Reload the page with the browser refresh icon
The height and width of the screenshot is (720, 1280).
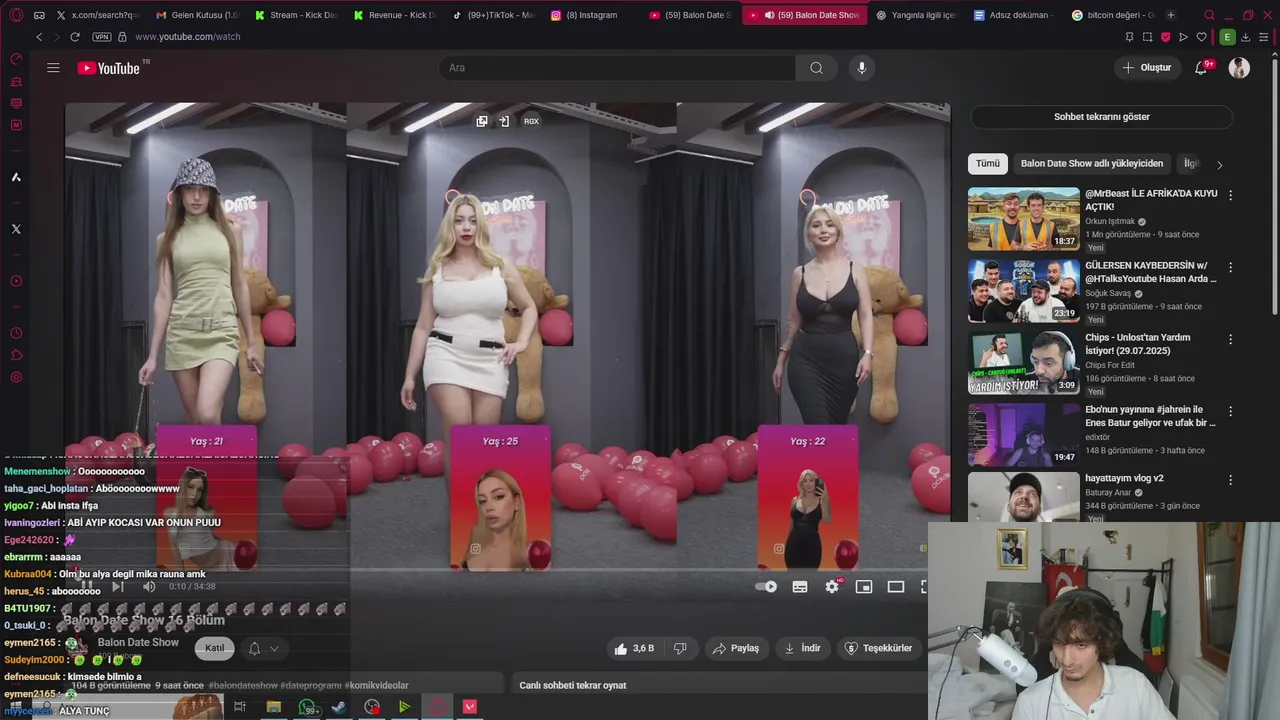pos(75,37)
